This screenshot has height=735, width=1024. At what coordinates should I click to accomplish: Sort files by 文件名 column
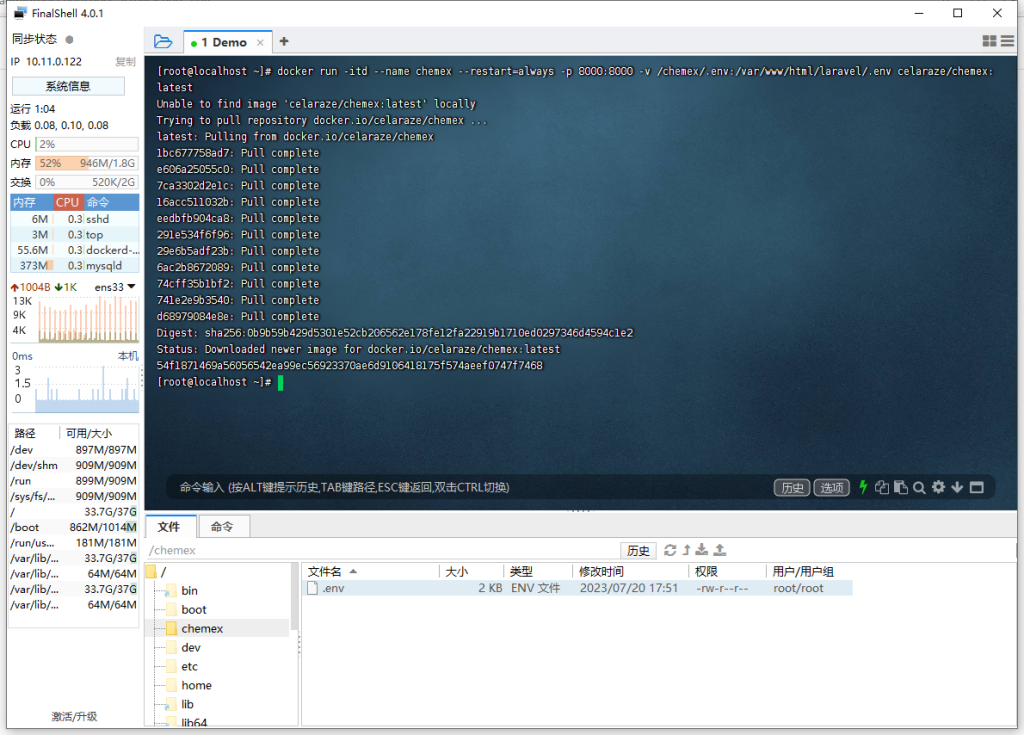[370, 572]
